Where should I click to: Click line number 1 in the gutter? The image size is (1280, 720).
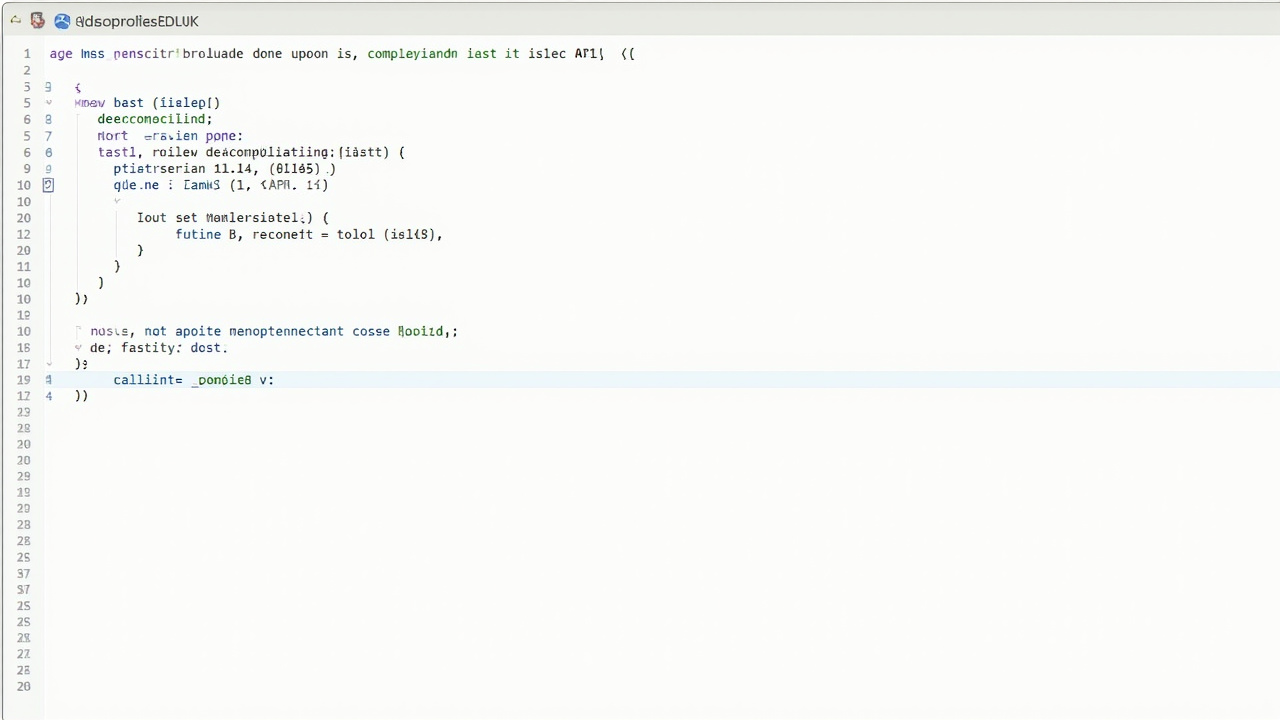(x=27, y=54)
